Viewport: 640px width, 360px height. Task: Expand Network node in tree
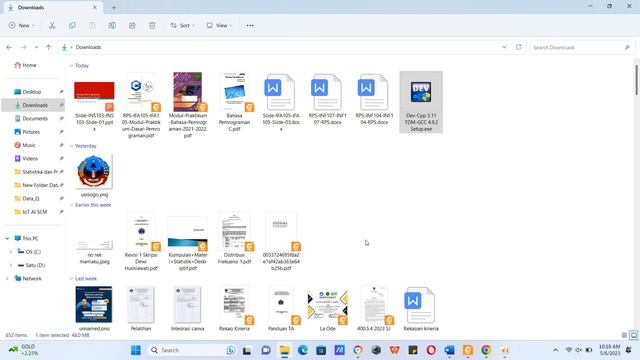click(x=7, y=278)
